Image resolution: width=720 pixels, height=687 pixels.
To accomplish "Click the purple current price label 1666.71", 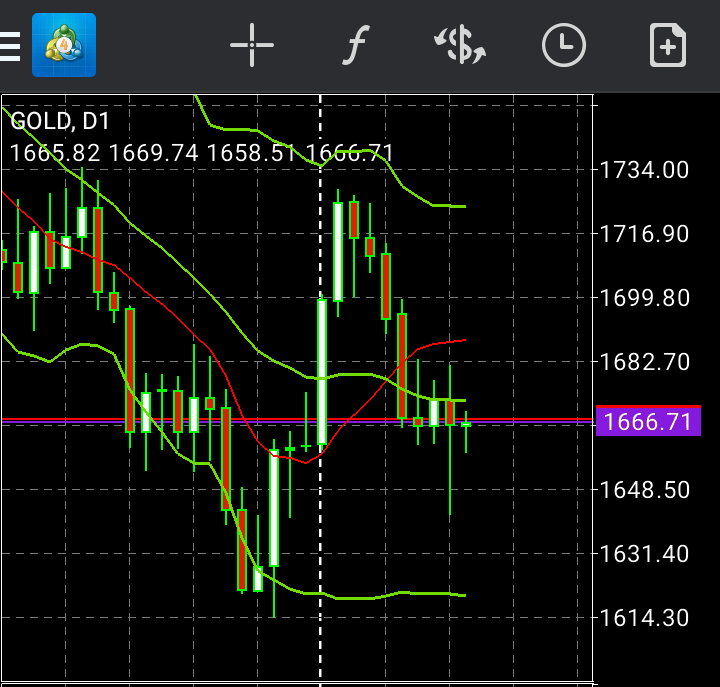I will [648, 421].
